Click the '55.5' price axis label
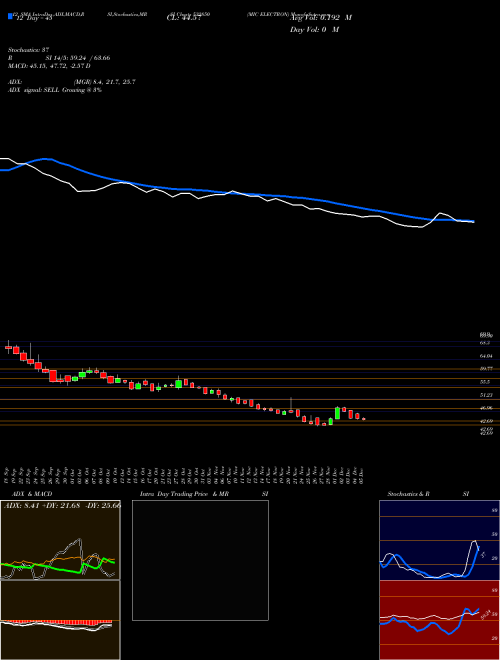Screen dimensions: 500x660 [485, 382]
